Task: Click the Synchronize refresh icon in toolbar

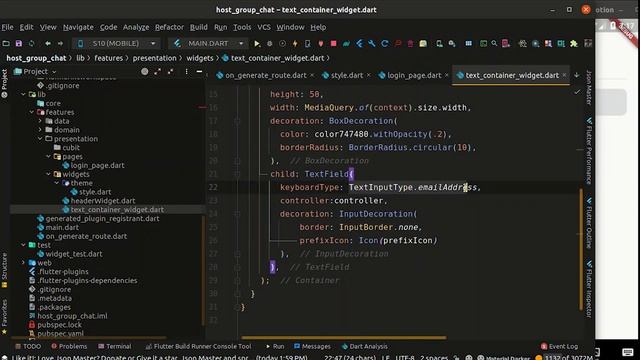Action: 31,43
